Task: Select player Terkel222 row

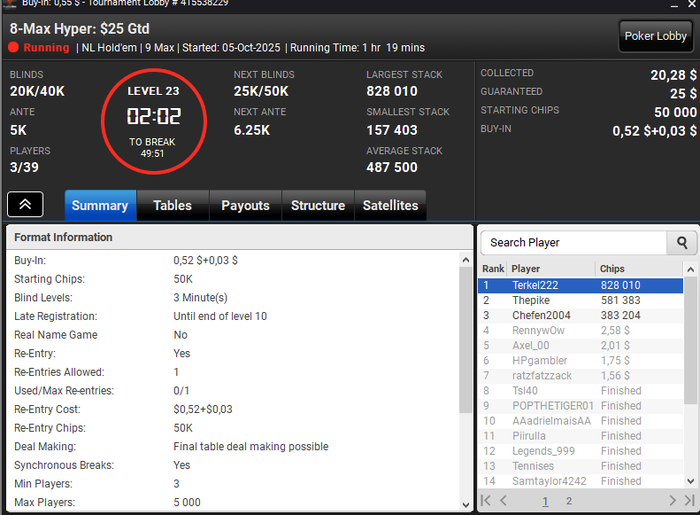Action: coord(581,285)
